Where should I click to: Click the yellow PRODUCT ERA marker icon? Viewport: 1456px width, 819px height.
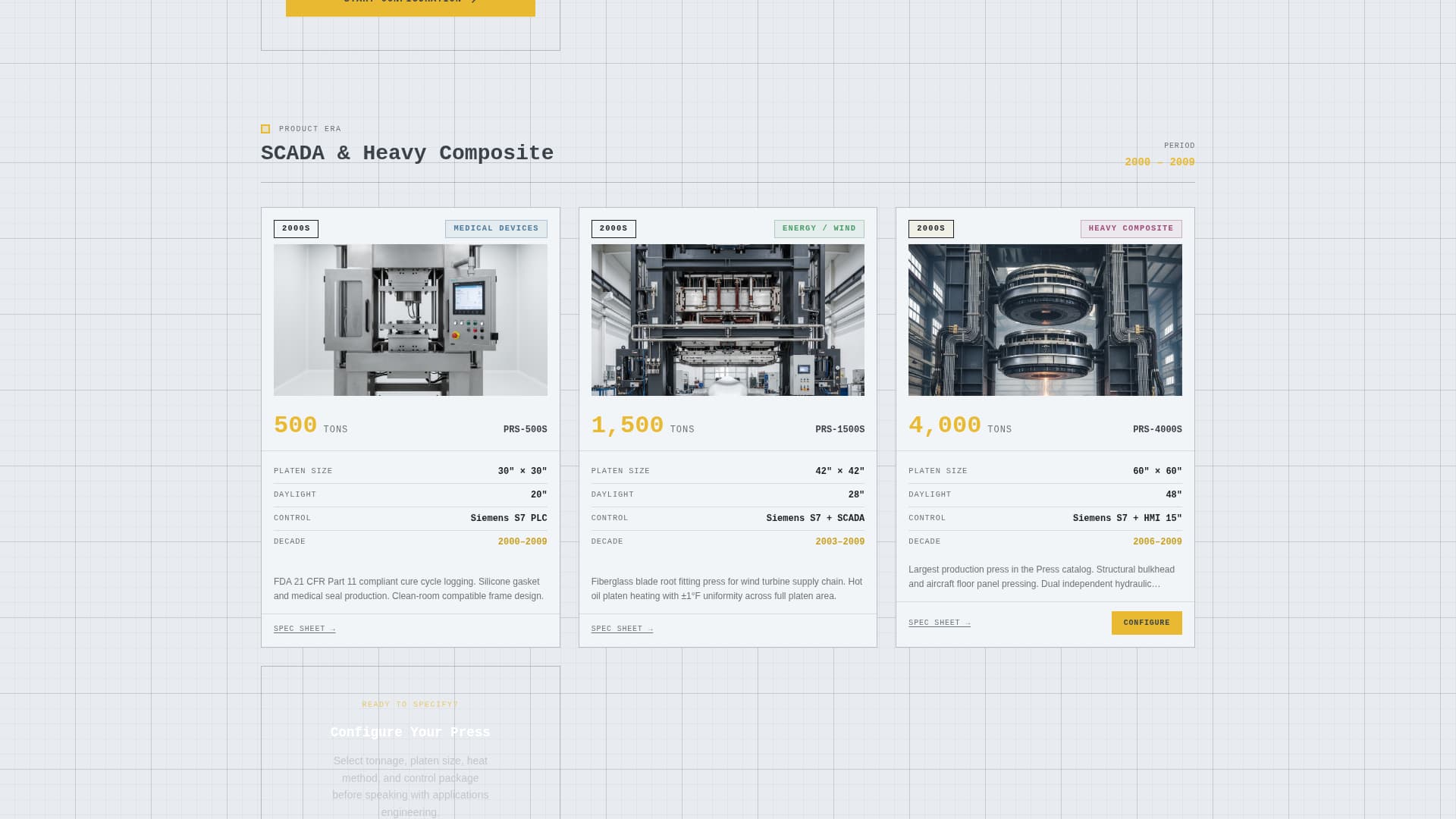pyautogui.click(x=265, y=129)
